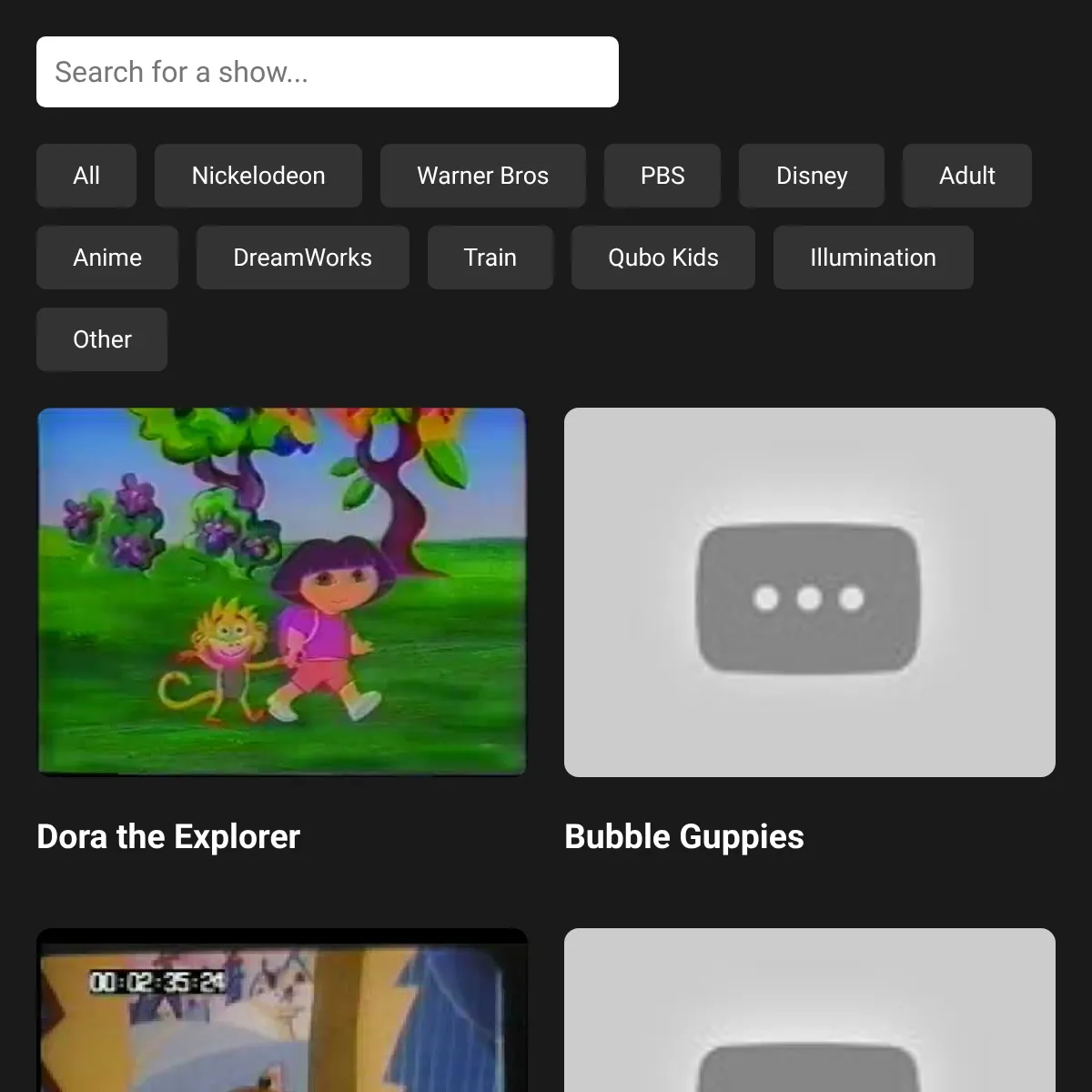Open the placeholder thumbnail below Bubble Guppies

810,1010
